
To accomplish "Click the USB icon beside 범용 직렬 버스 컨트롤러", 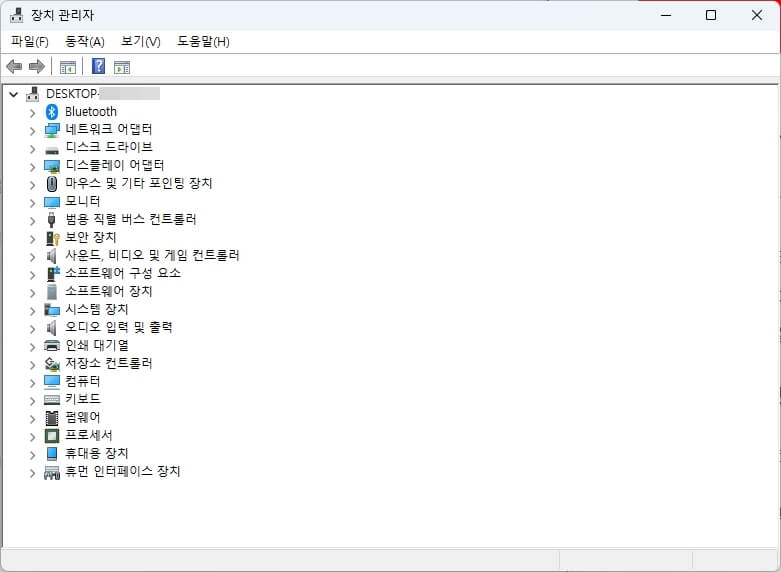I will pyautogui.click(x=51, y=220).
